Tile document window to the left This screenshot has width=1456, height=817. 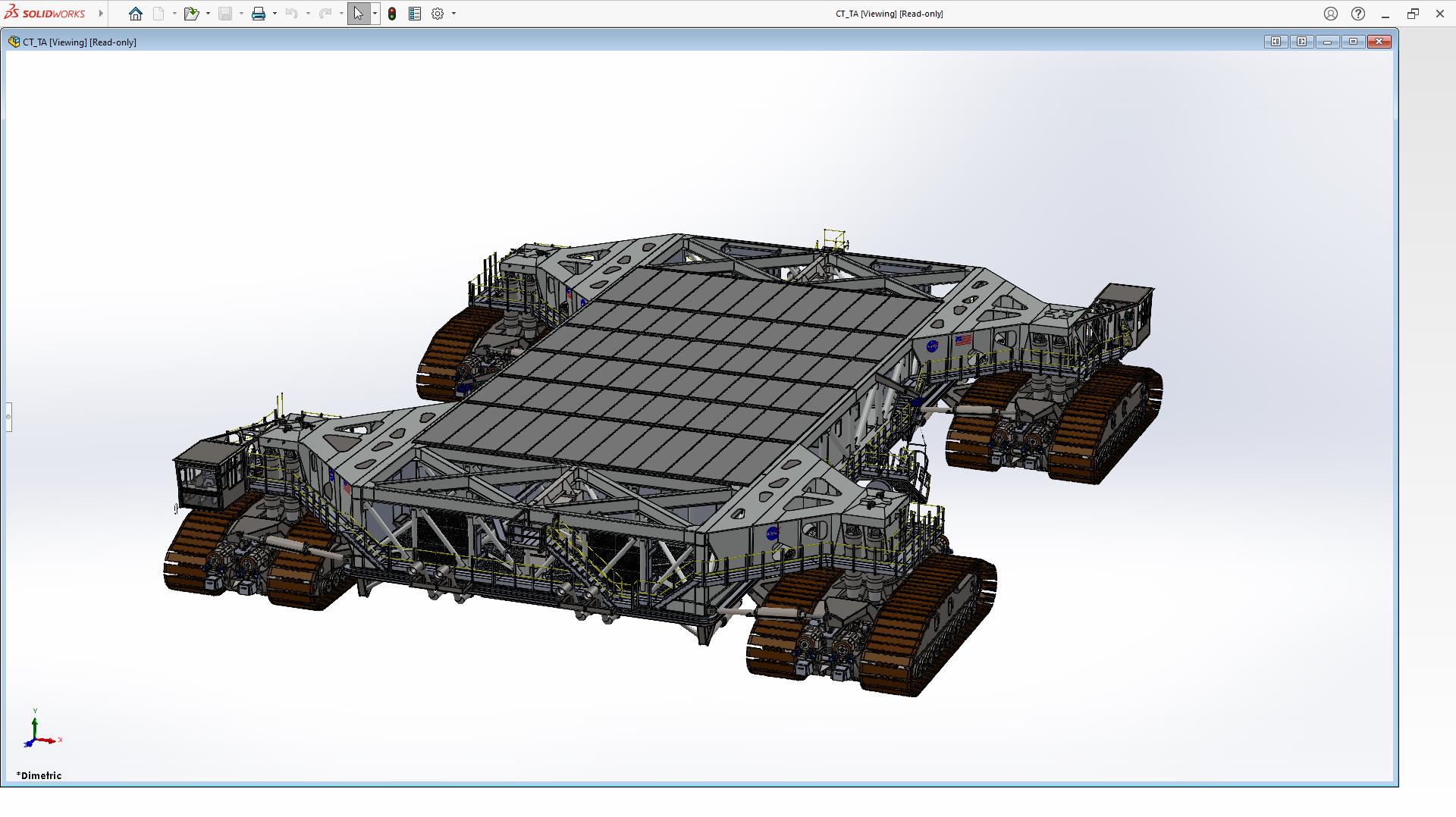click(x=1276, y=42)
